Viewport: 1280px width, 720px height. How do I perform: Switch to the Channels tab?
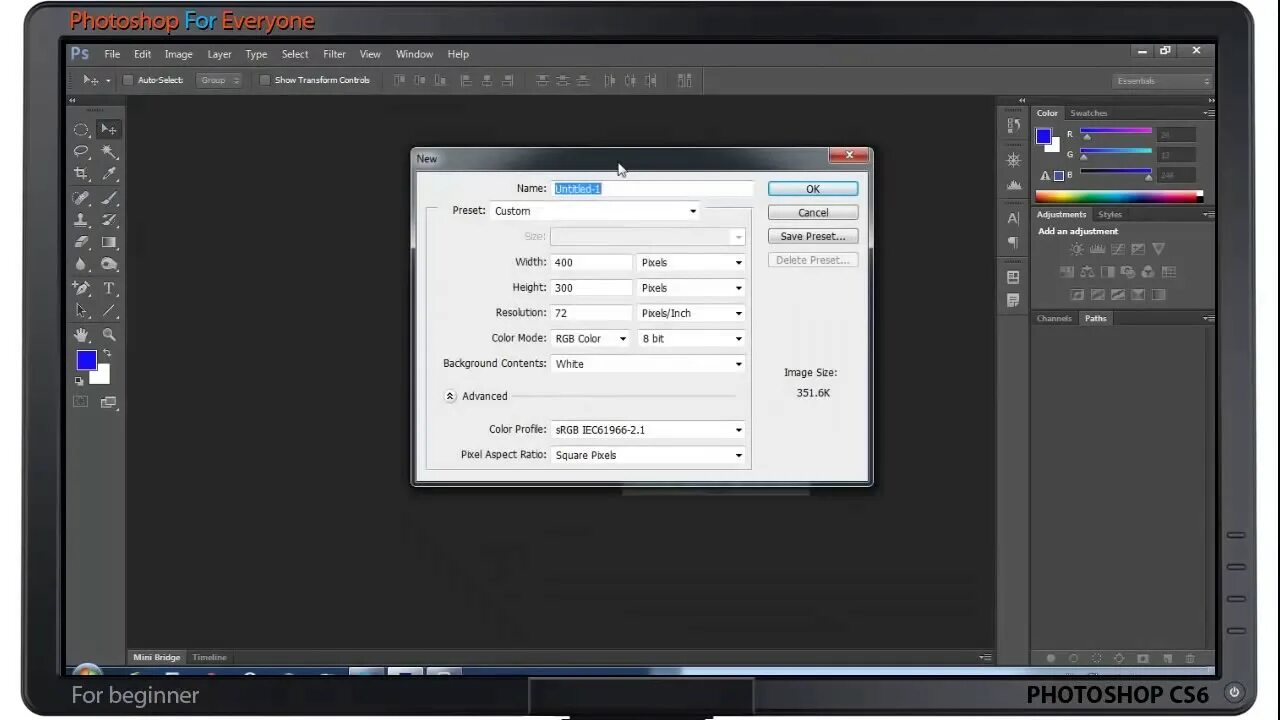(x=1054, y=318)
